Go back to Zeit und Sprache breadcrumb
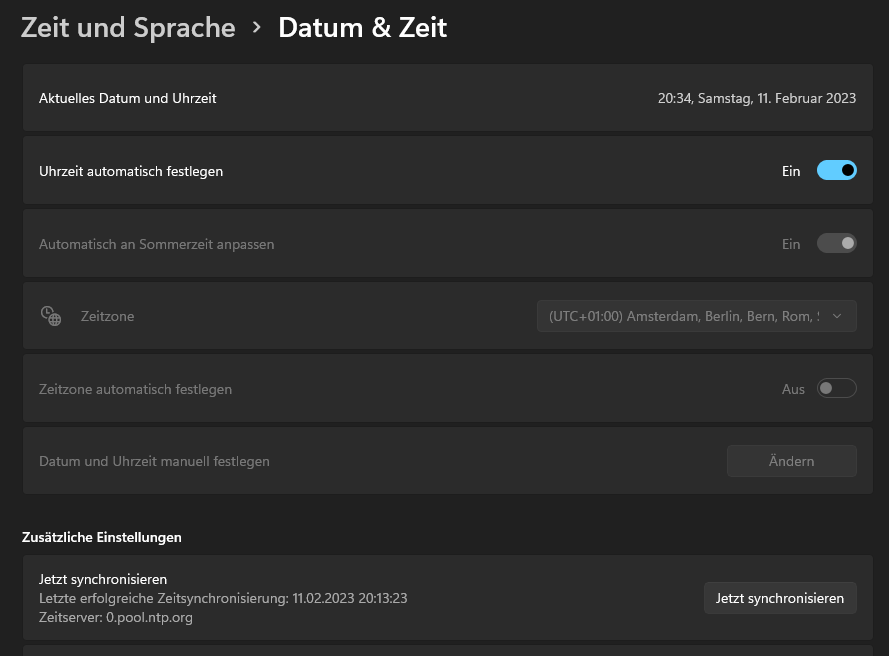The width and height of the screenshot is (889, 656). tap(128, 28)
